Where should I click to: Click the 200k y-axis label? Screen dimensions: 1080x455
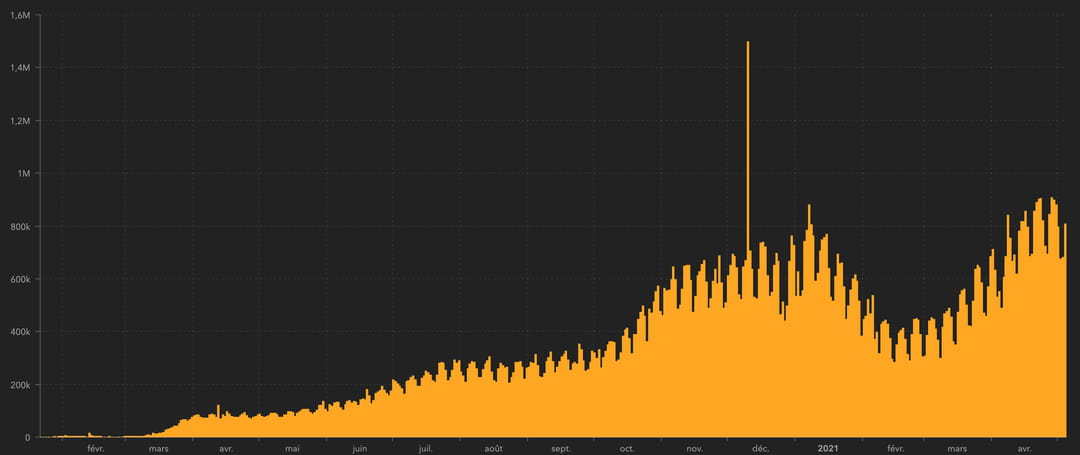tap(21, 385)
